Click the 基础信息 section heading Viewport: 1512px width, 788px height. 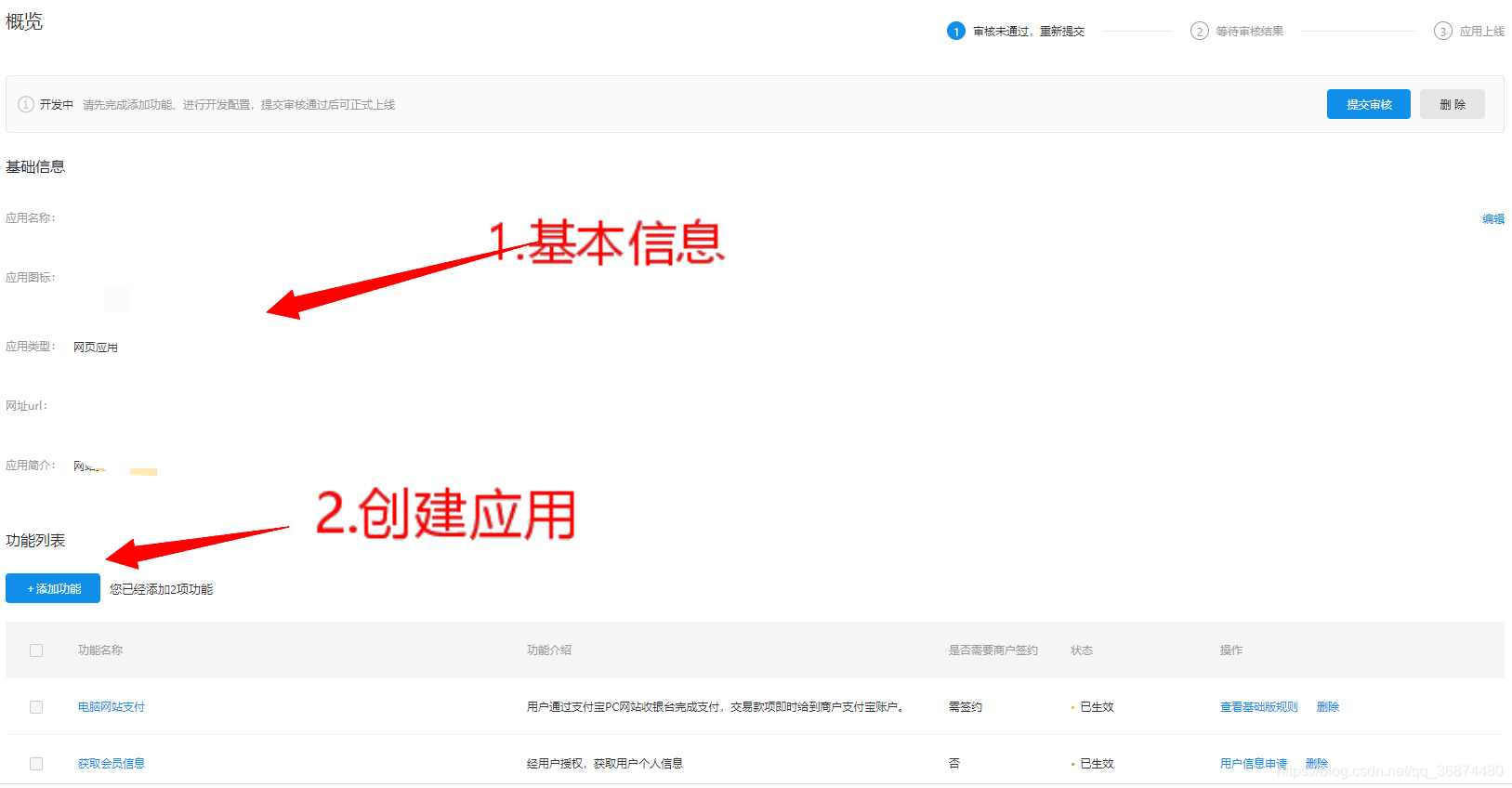click(x=35, y=167)
